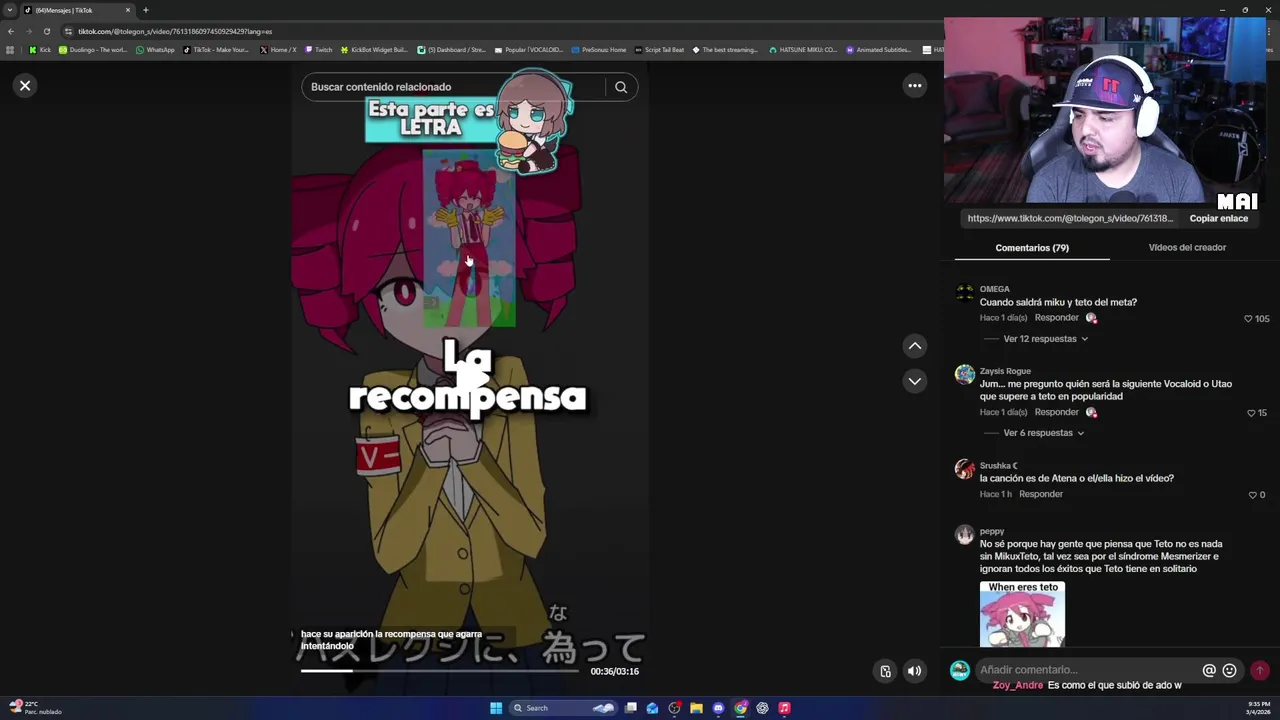Go to previous video with up arrow
This screenshot has height=720, width=1280.
[x=914, y=346]
